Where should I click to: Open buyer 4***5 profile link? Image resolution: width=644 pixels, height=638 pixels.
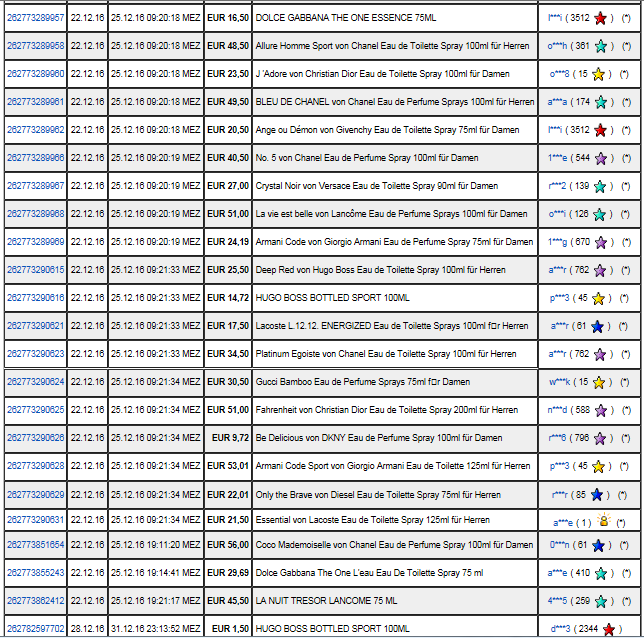557,601
